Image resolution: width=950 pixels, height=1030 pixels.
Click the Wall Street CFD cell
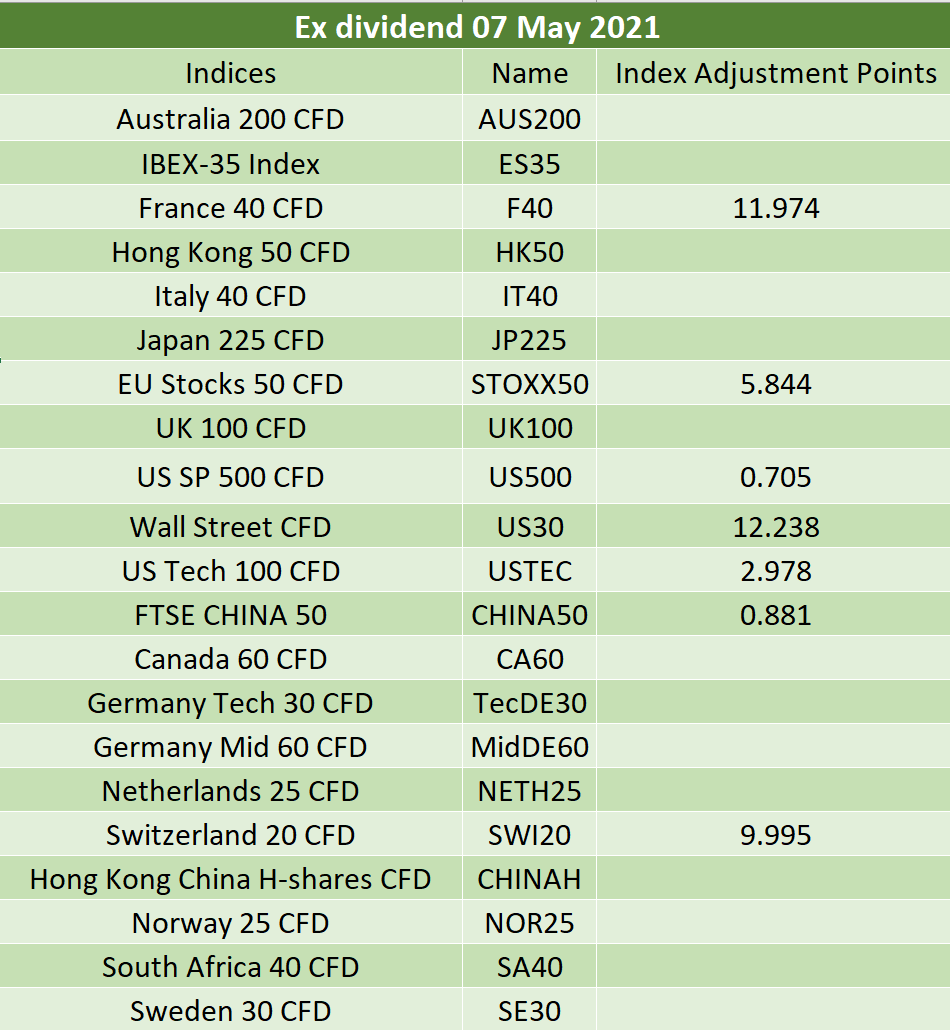click(x=231, y=527)
